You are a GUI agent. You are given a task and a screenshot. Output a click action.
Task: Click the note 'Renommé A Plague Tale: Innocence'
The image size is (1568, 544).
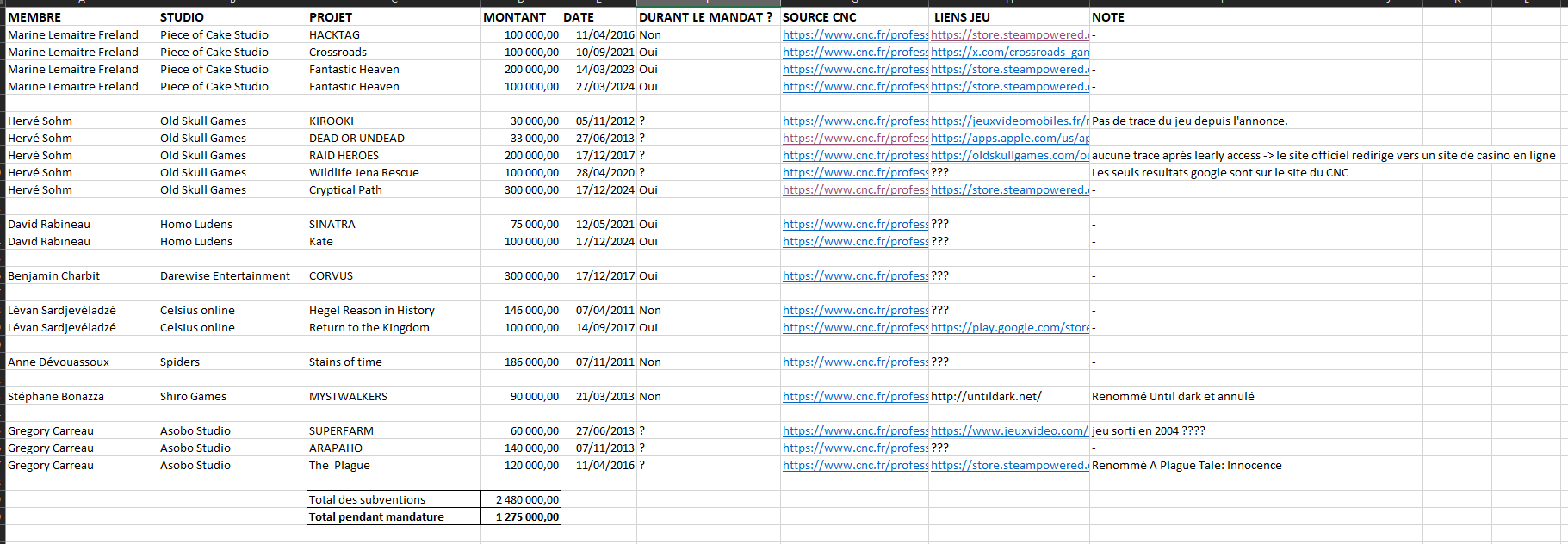pyautogui.click(x=1187, y=465)
